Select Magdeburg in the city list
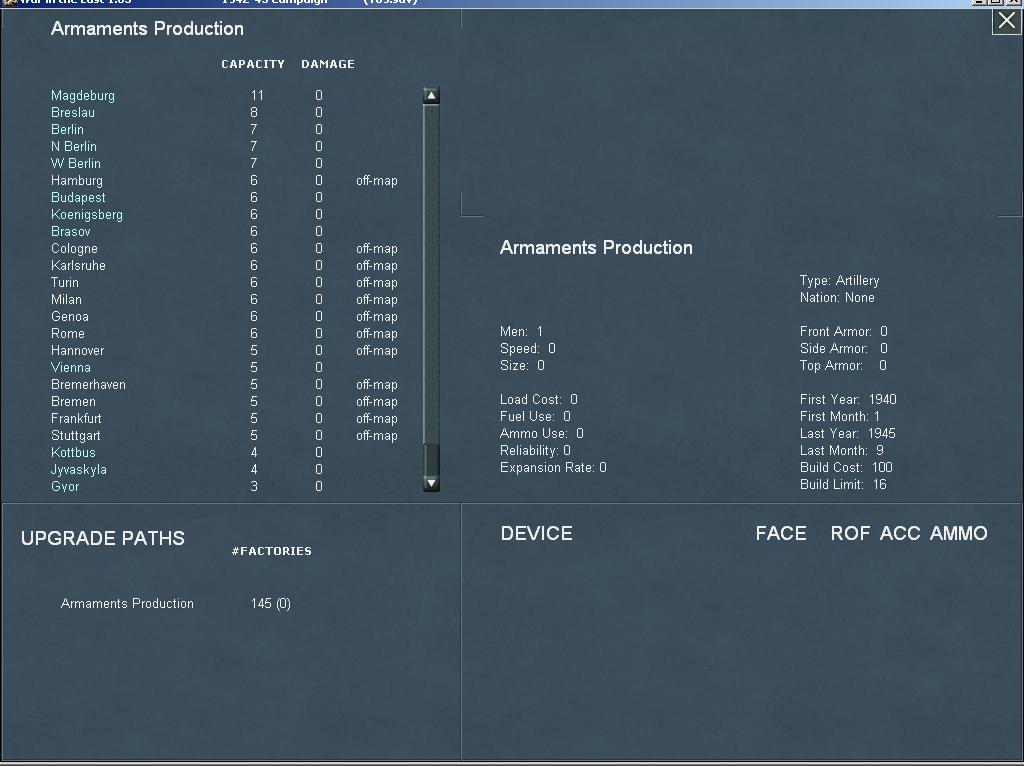The height and width of the screenshot is (766, 1024). [83, 95]
